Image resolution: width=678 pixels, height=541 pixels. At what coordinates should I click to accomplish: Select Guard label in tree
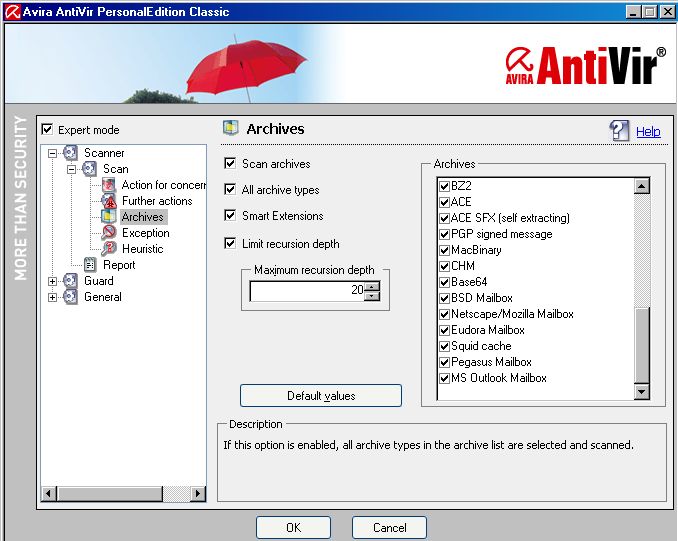(x=99, y=281)
